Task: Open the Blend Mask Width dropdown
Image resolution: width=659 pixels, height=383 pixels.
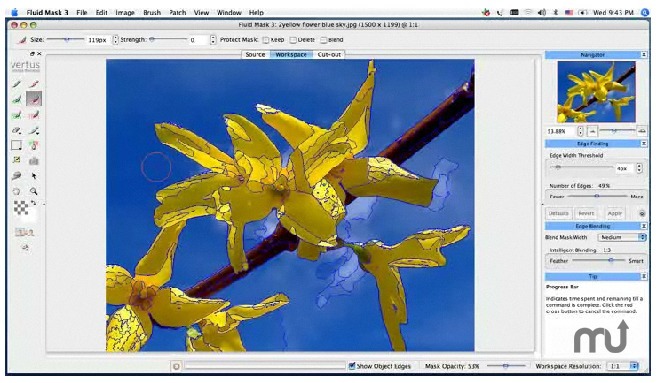Action: coord(621,238)
